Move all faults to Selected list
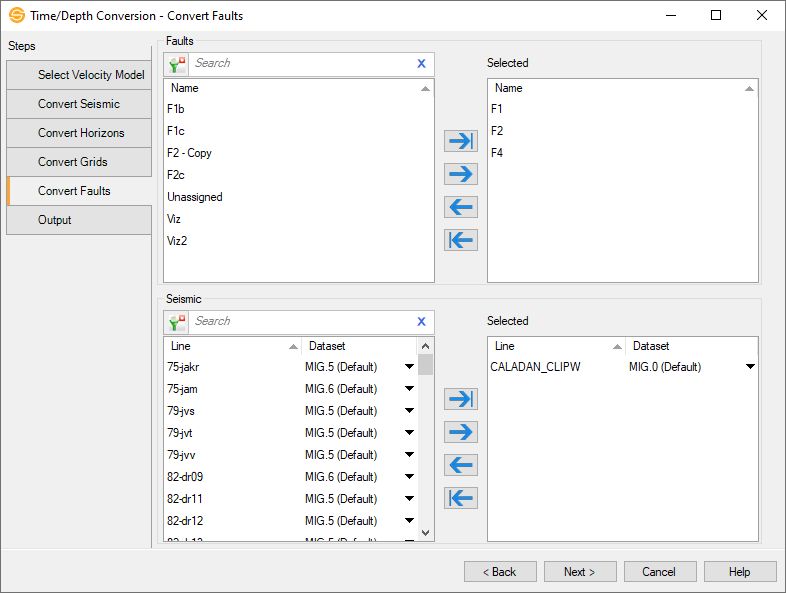The width and height of the screenshot is (786, 593). [x=461, y=141]
